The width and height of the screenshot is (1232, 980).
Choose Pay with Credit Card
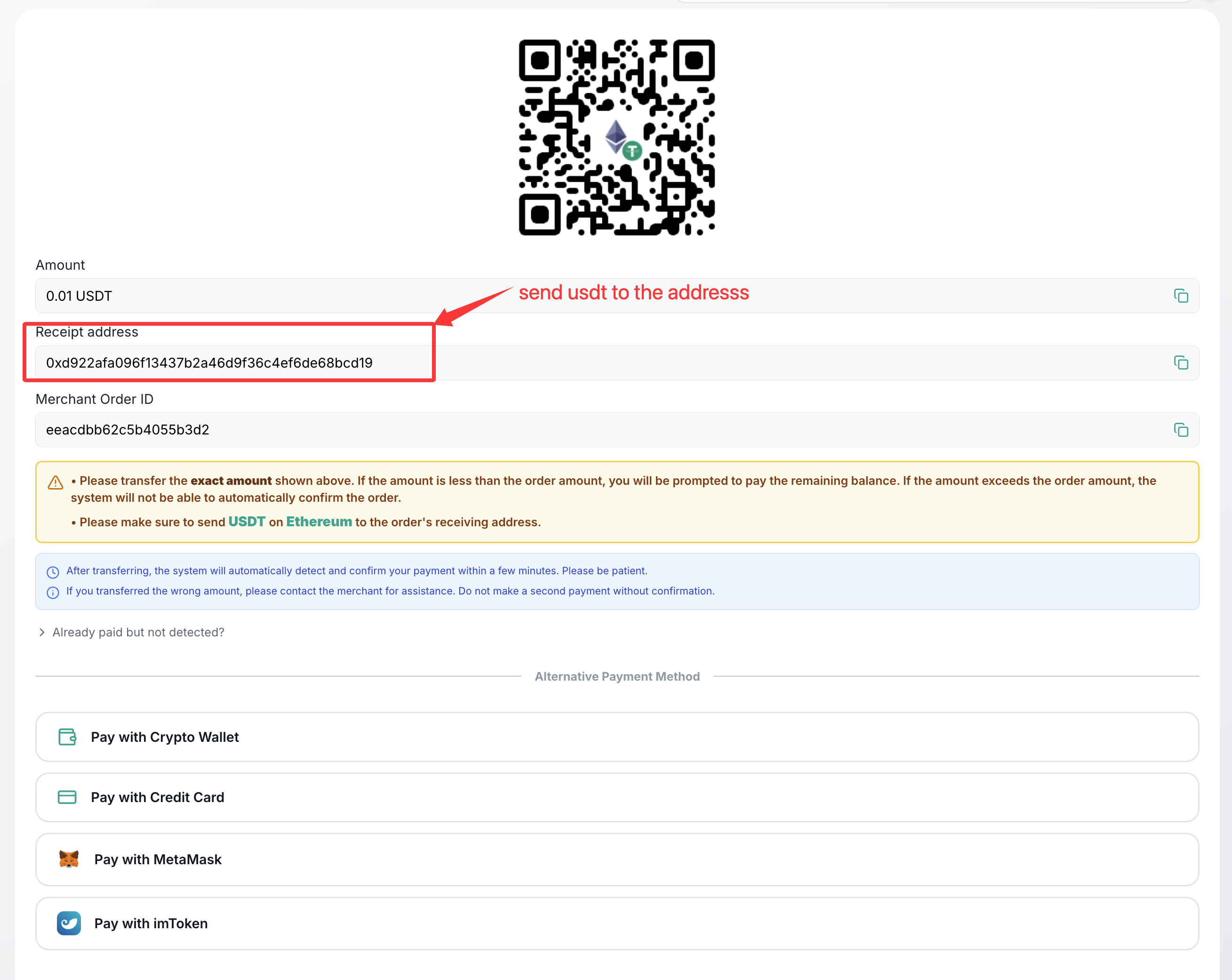click(617, 797)
